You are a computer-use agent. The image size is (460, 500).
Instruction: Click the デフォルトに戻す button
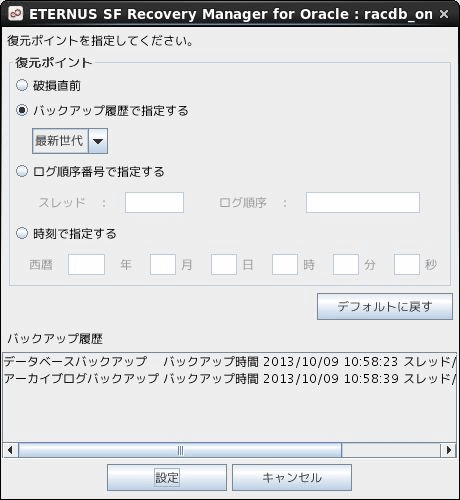point(385,306)
